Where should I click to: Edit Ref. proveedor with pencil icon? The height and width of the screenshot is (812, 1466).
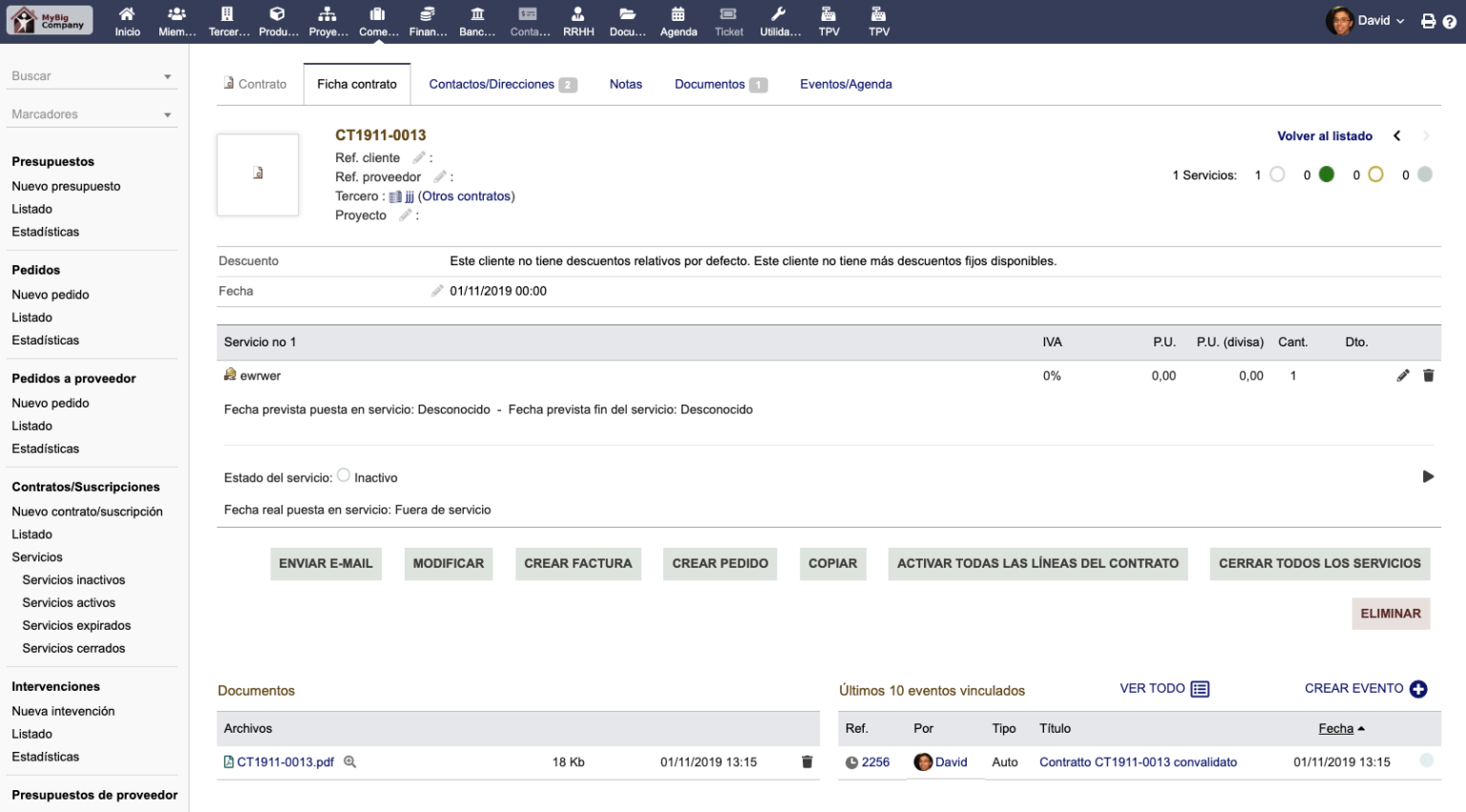[439, 177]
